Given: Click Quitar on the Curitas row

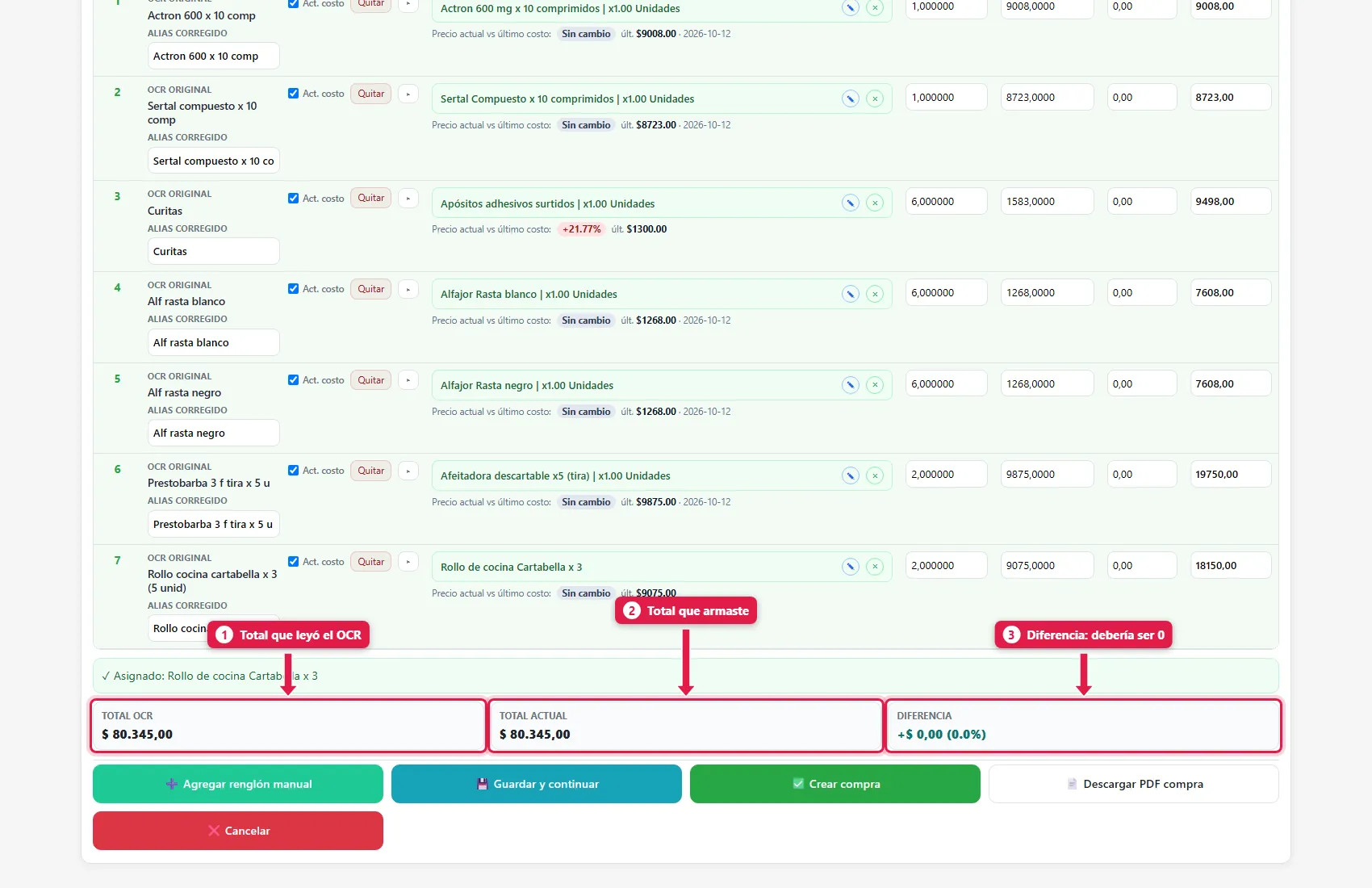Looking at the screenshot, I should (x=370, y=198).
